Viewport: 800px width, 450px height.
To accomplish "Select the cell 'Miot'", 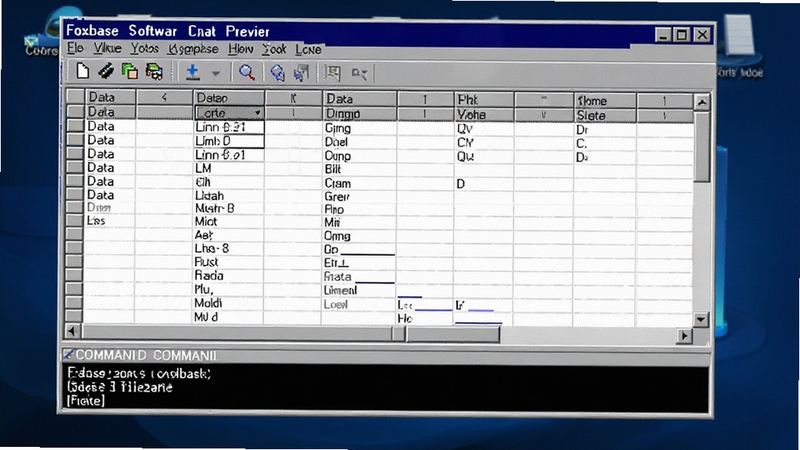I will (x=228, y=221).
